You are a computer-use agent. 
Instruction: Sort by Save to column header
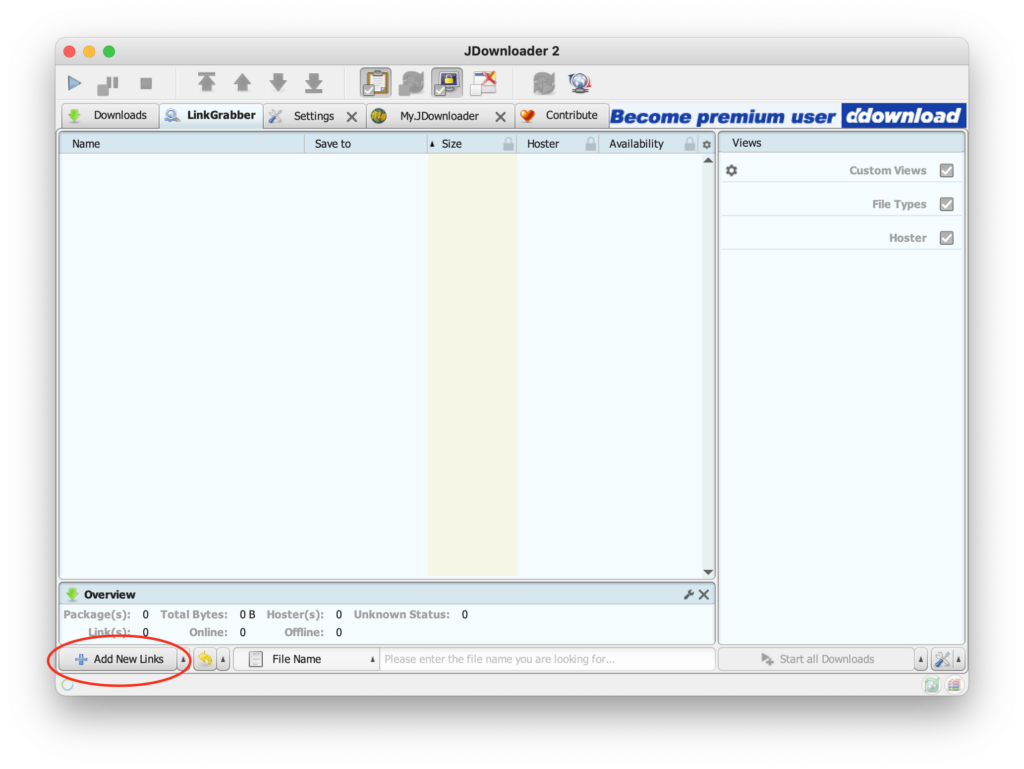point(366,144)
